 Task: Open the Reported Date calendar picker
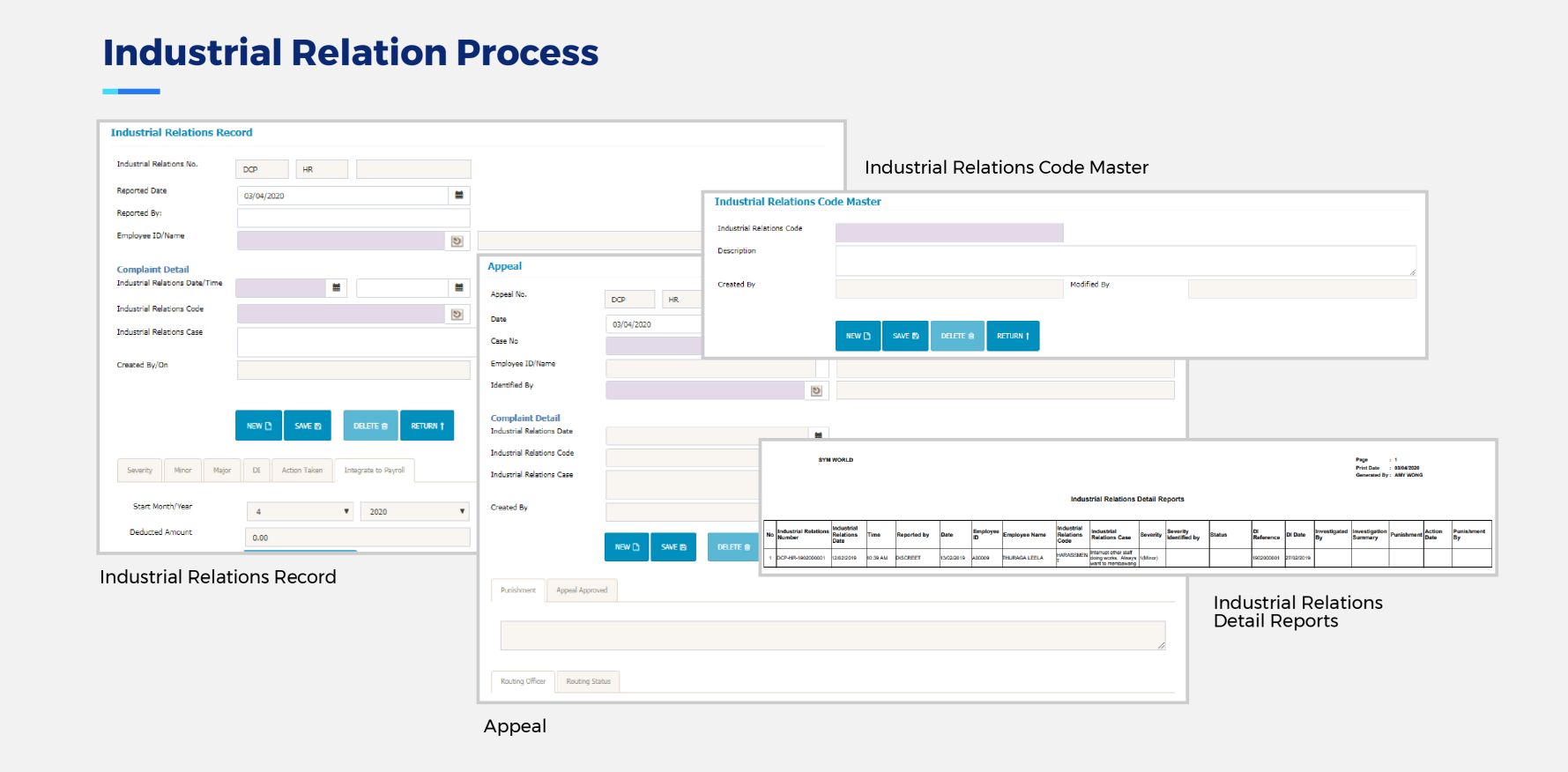tap(459, 196)
